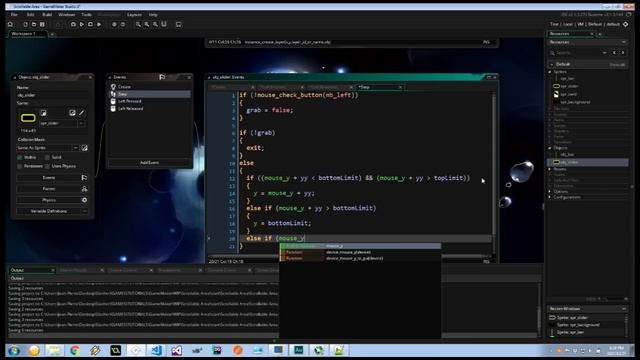The width and height of the screenshot is (640, 360).
Task: Click the Add Event button
Action: [x=149, y=162]
